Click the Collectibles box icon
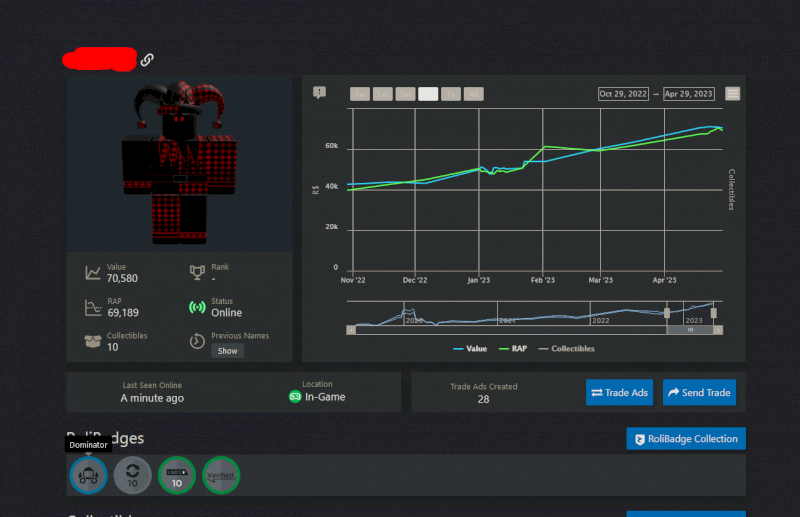The image size is (800, 517). point(93,341)
